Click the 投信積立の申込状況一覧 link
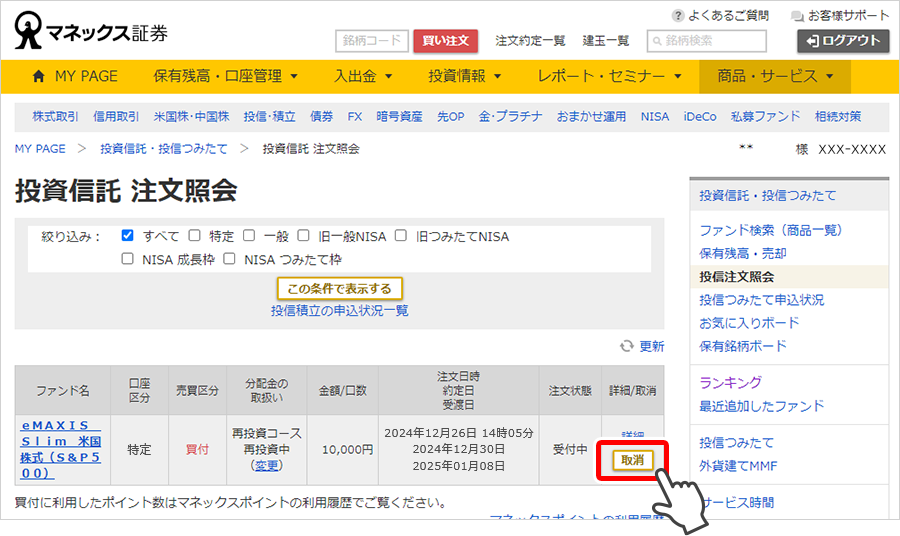Viewport: 900px width, 536px height. click(339, 310)
